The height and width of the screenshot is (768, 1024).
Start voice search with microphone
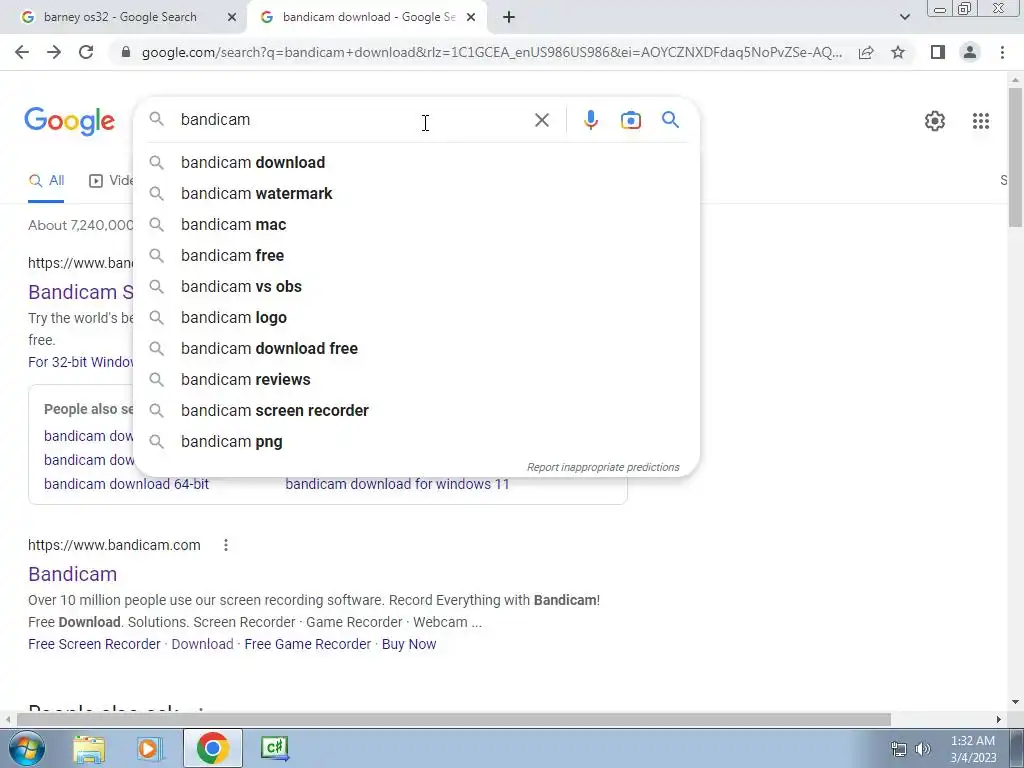[x=590, y=120]
